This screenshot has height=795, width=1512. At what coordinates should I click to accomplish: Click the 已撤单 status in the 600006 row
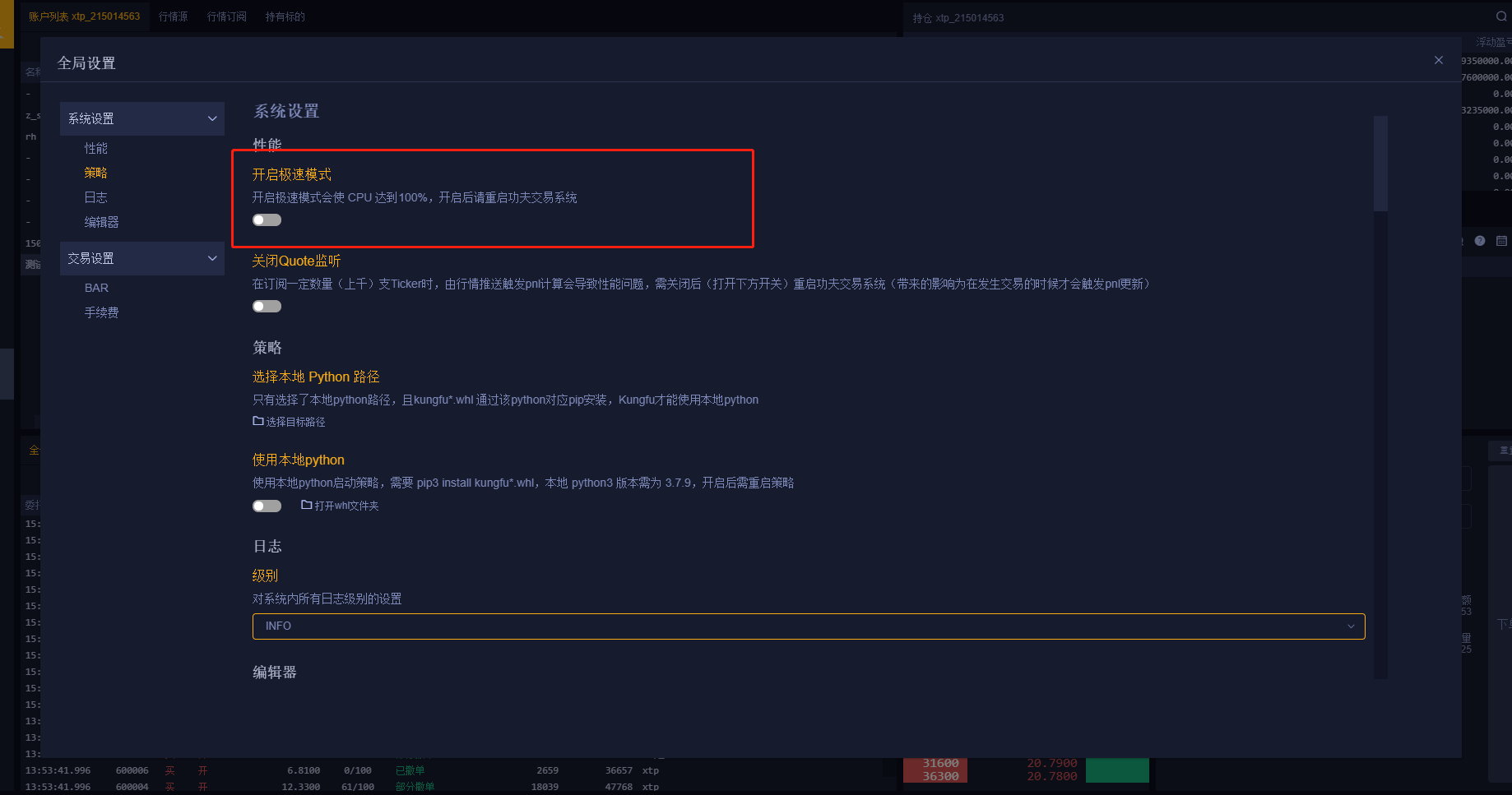click(410, 770)
